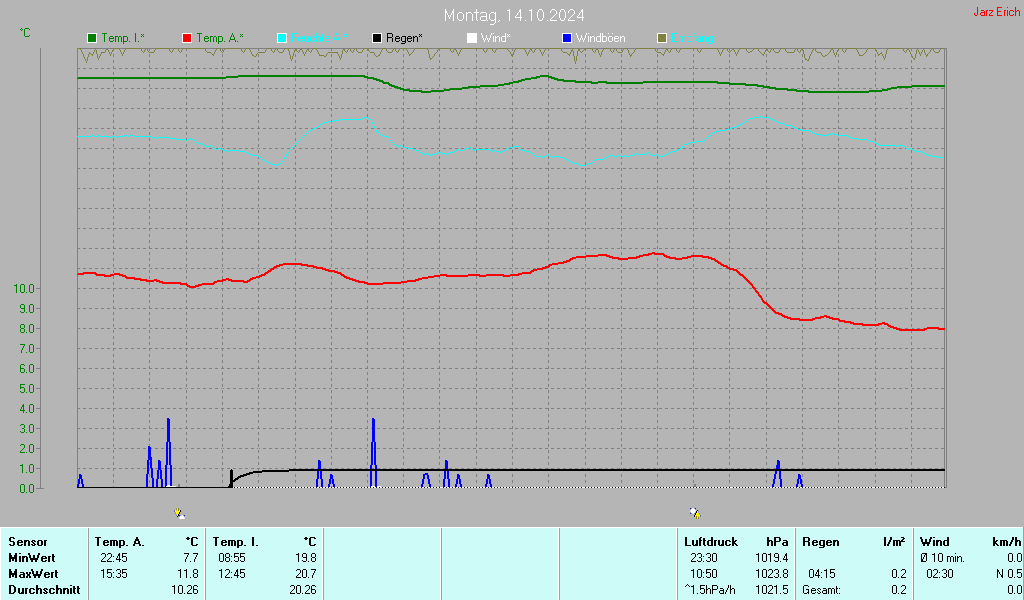Click the olive Empfang legend swatch

tap(662, 38)
